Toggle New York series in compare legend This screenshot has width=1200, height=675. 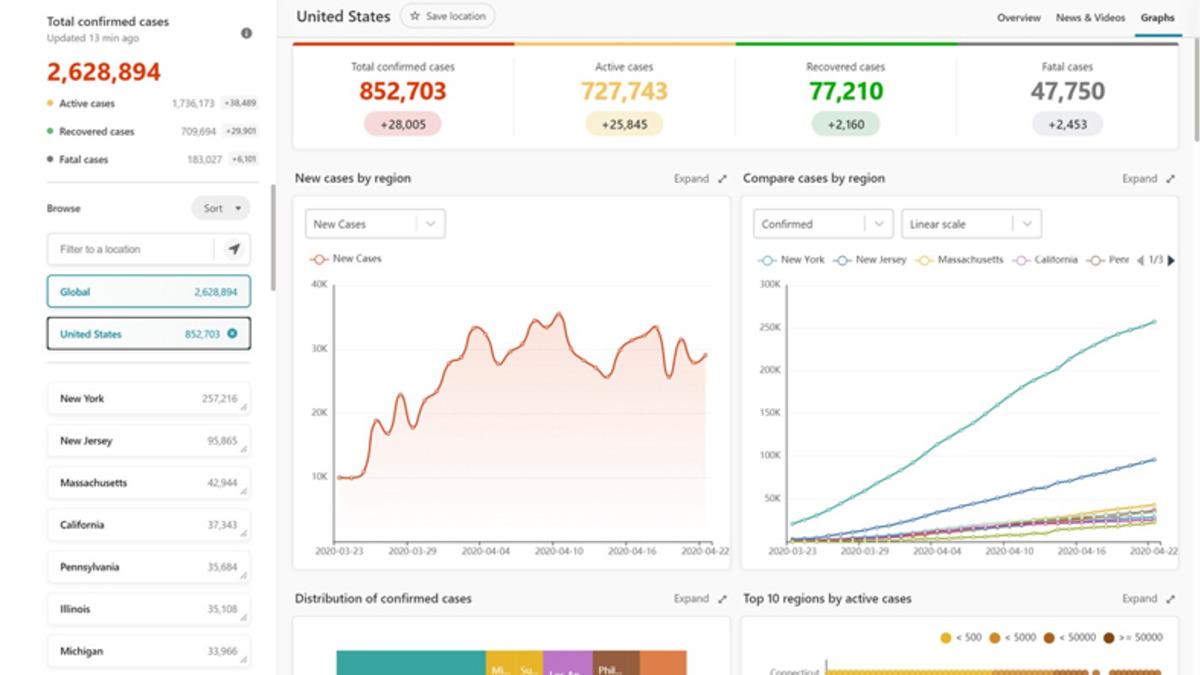coord(793,260)
